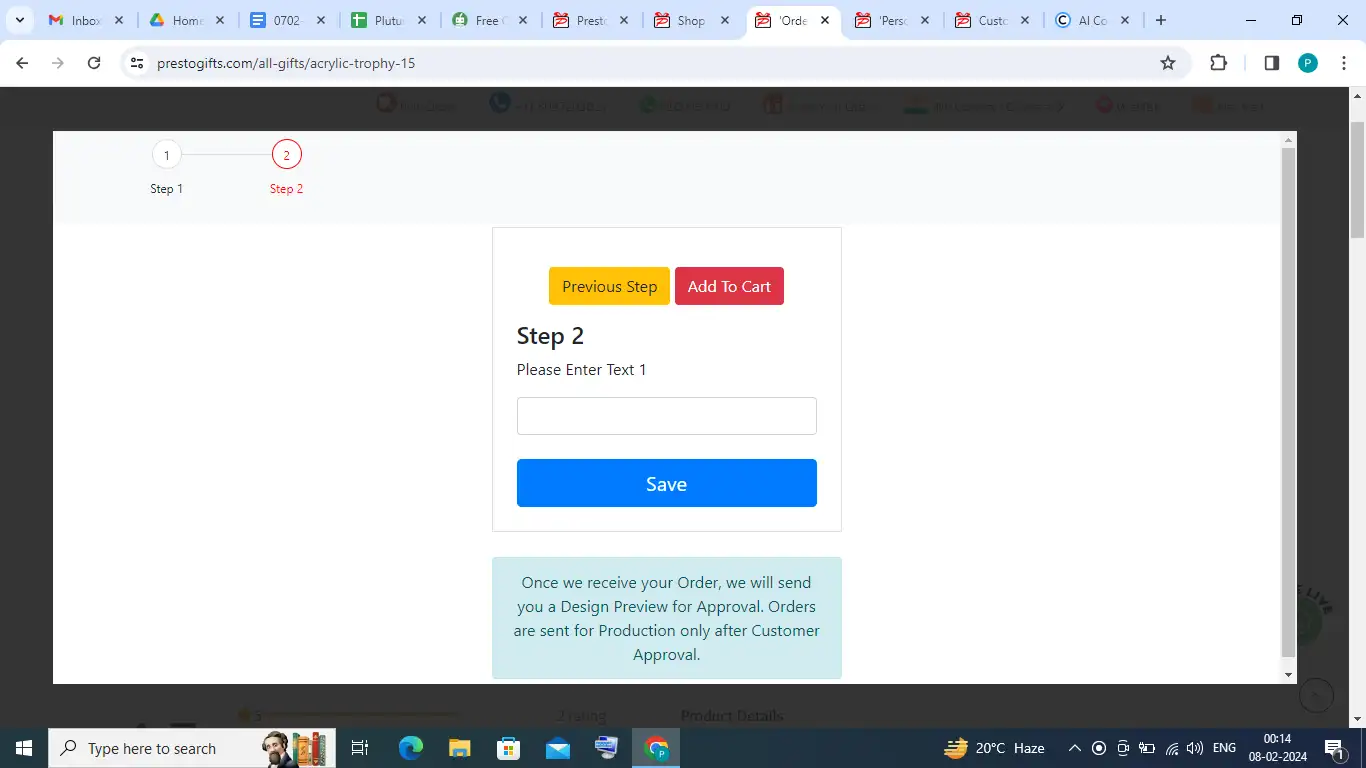Open File Explorer from the taskbar
Screen dimensions: 1366x768
point(459,748)
